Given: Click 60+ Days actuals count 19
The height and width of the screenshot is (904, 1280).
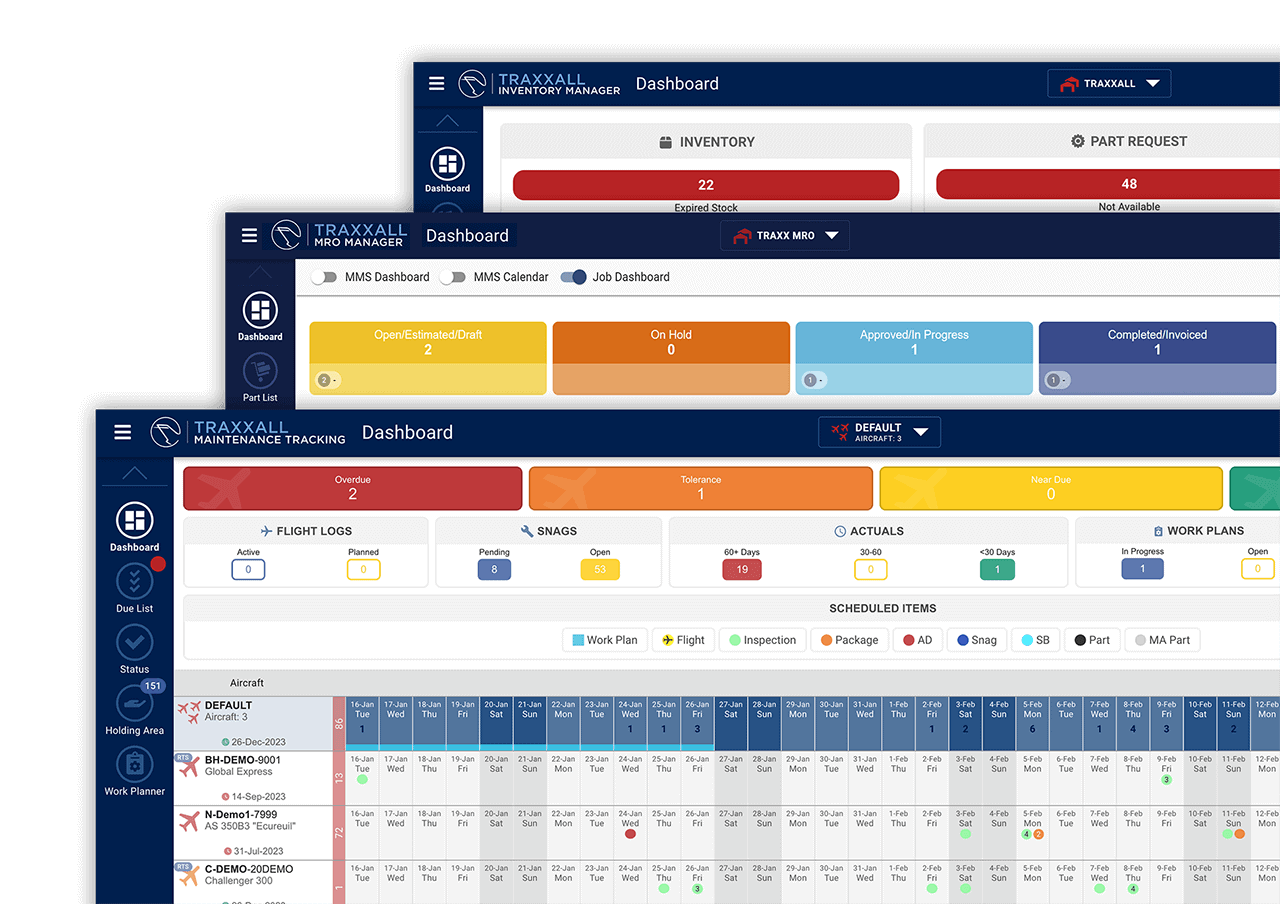Looking at the screenshot, I should pos(742,570).
